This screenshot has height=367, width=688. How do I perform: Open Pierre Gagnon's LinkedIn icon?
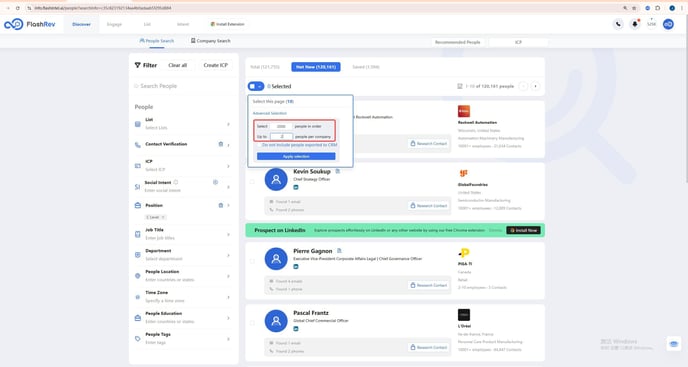(x=296, y=266)
